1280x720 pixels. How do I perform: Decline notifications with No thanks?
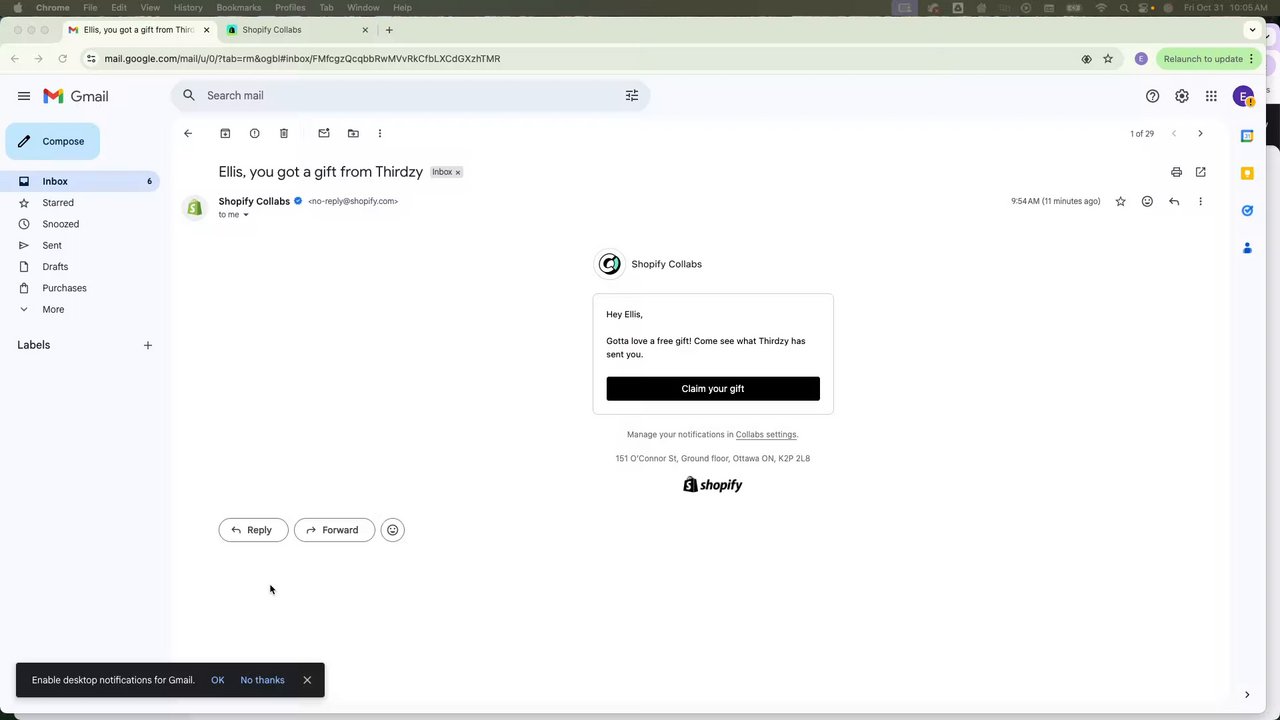[x=262, y=680]
